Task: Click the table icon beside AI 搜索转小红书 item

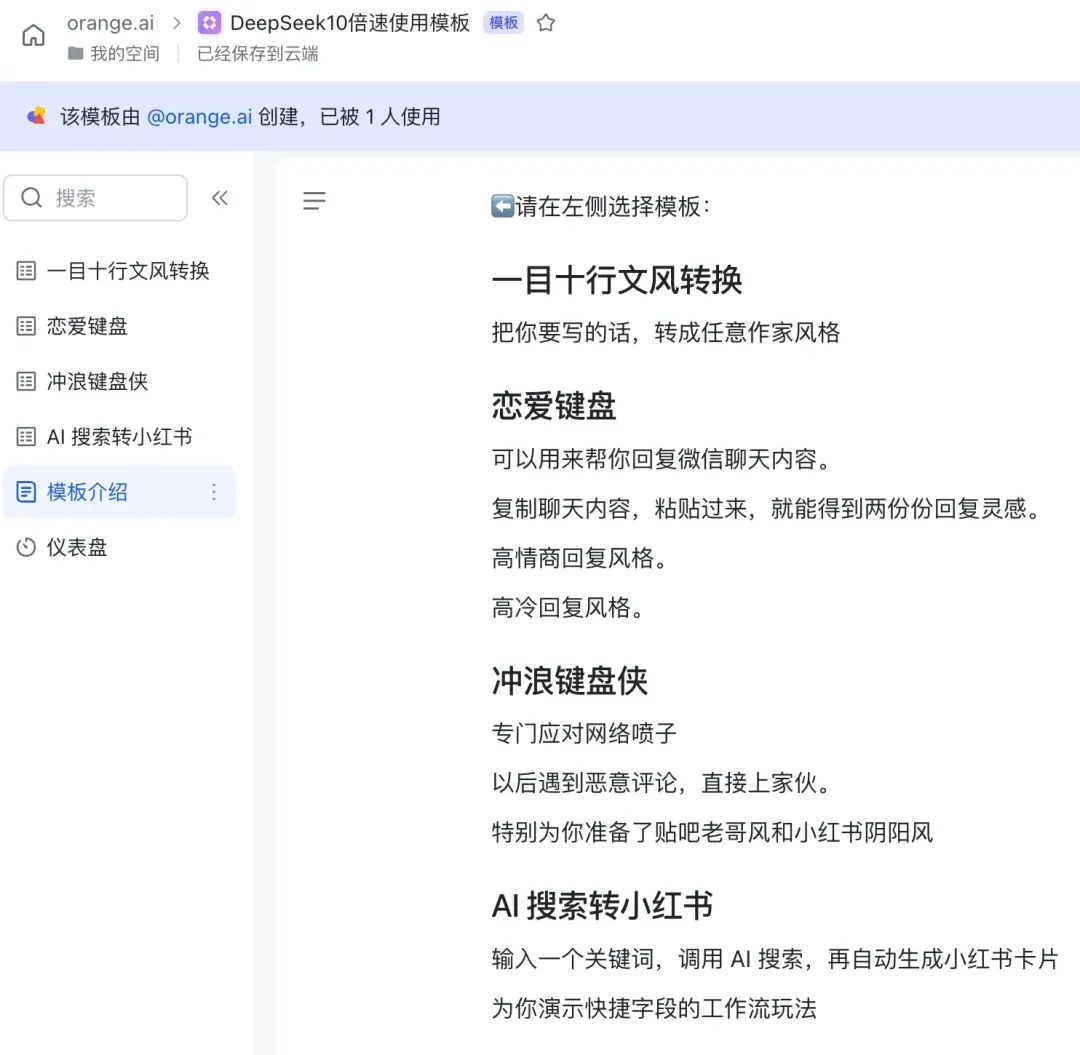Action: click(x=26, y=437)
